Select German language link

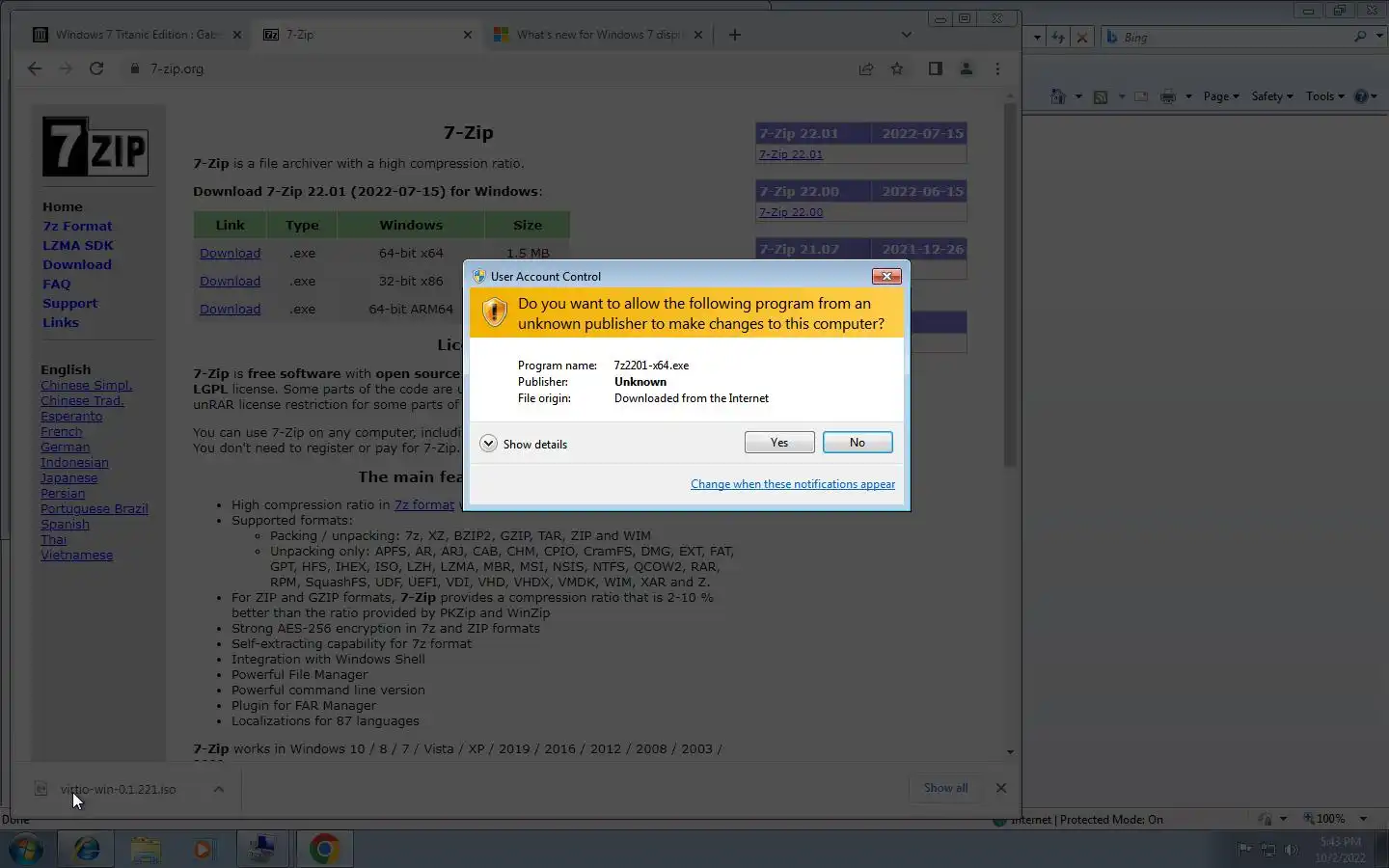coord(65,448)
